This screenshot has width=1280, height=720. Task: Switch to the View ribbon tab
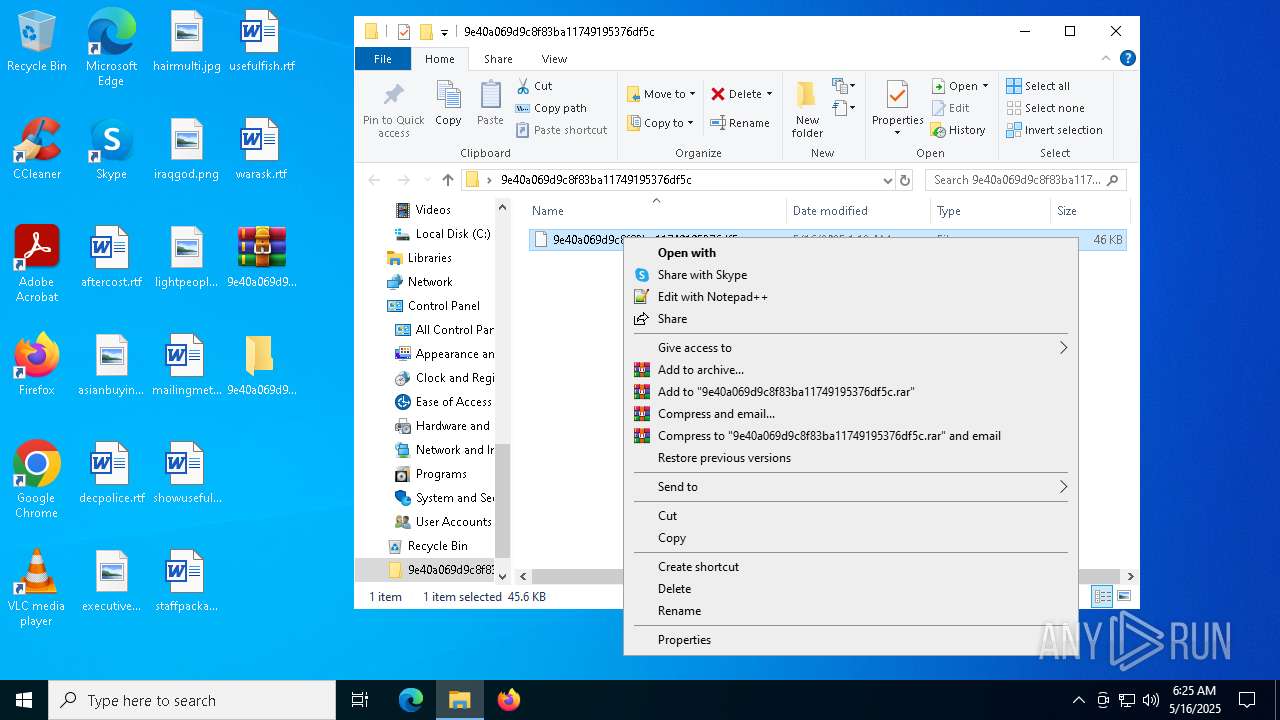(x=554, y=59)
